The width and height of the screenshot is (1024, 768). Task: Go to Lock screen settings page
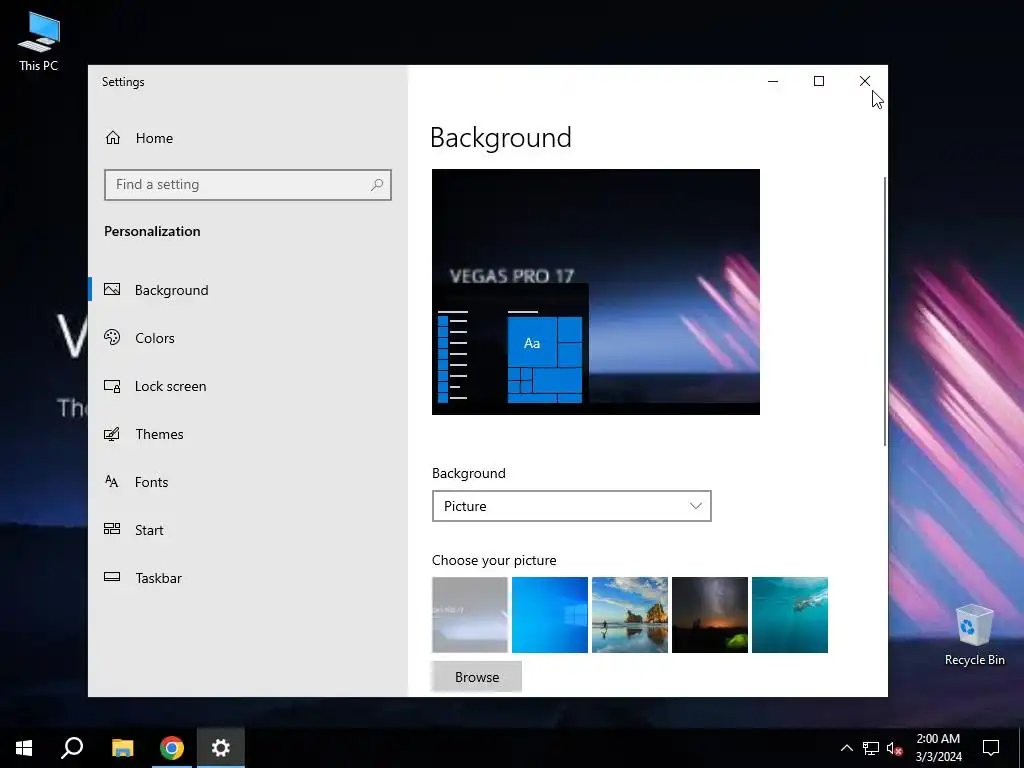248,386
